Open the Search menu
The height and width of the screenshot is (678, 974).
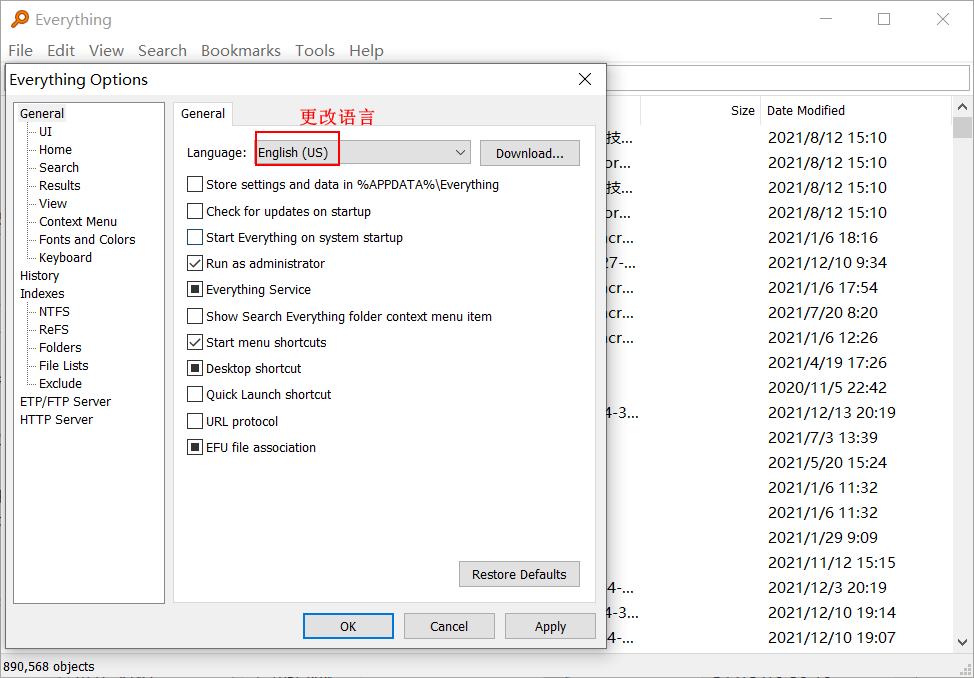[x=162, y=50]
